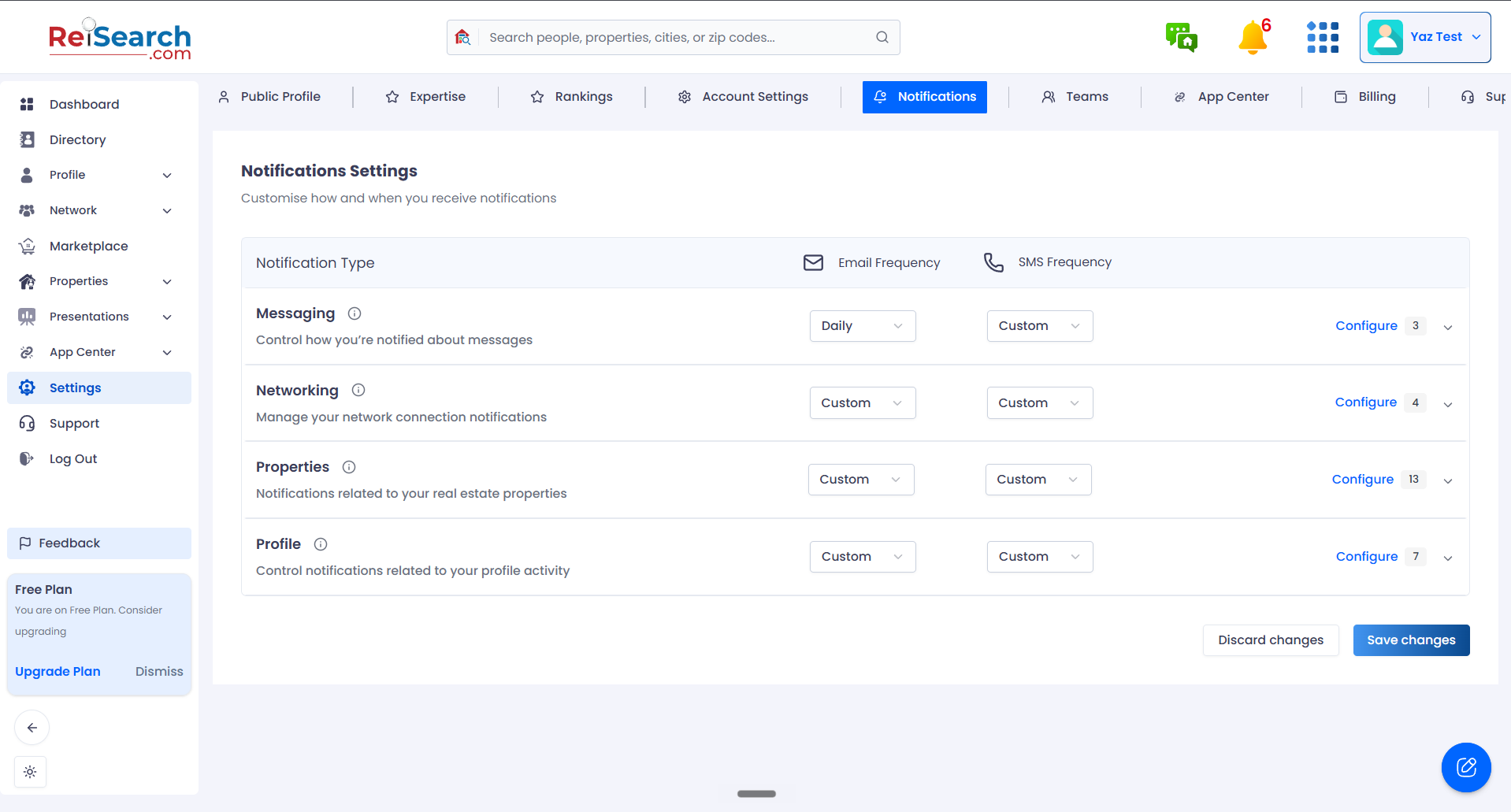Open Properties SMS frequency dropdown
The height and width of the screenshot is (812, 1511).
click(x=1038, y=480)
